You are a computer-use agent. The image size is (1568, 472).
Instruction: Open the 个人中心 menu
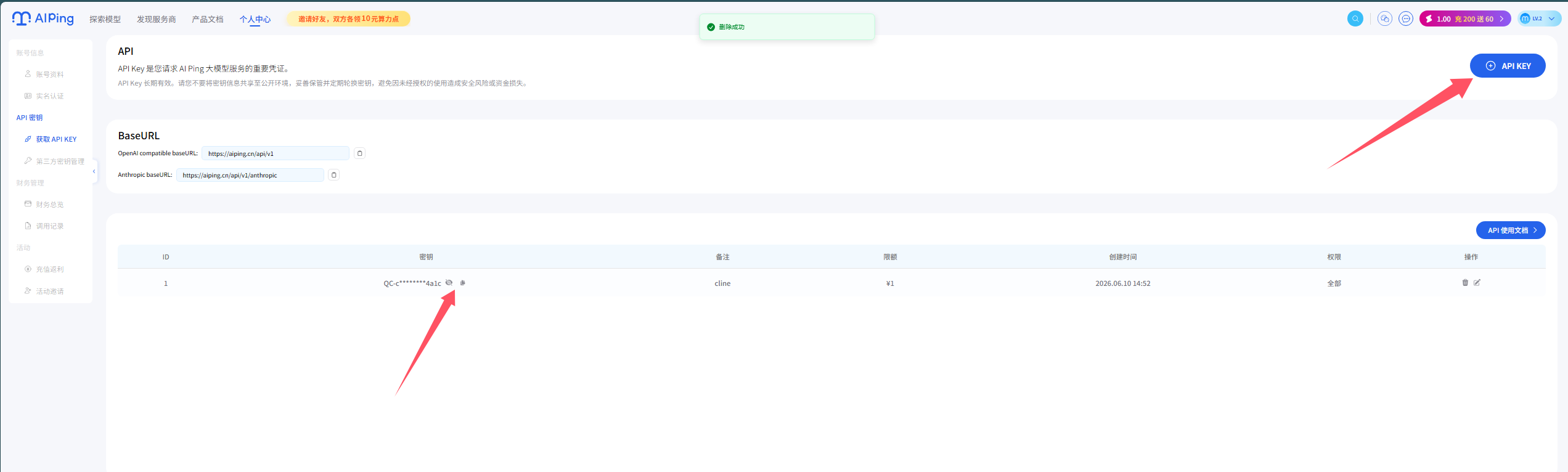point(255,19)
